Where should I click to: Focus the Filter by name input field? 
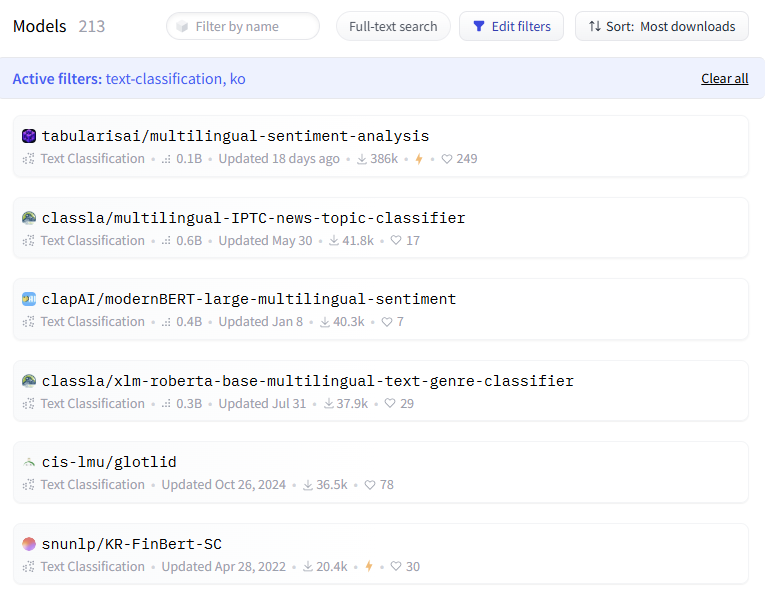pyautogui.click(x=243, y=26)
